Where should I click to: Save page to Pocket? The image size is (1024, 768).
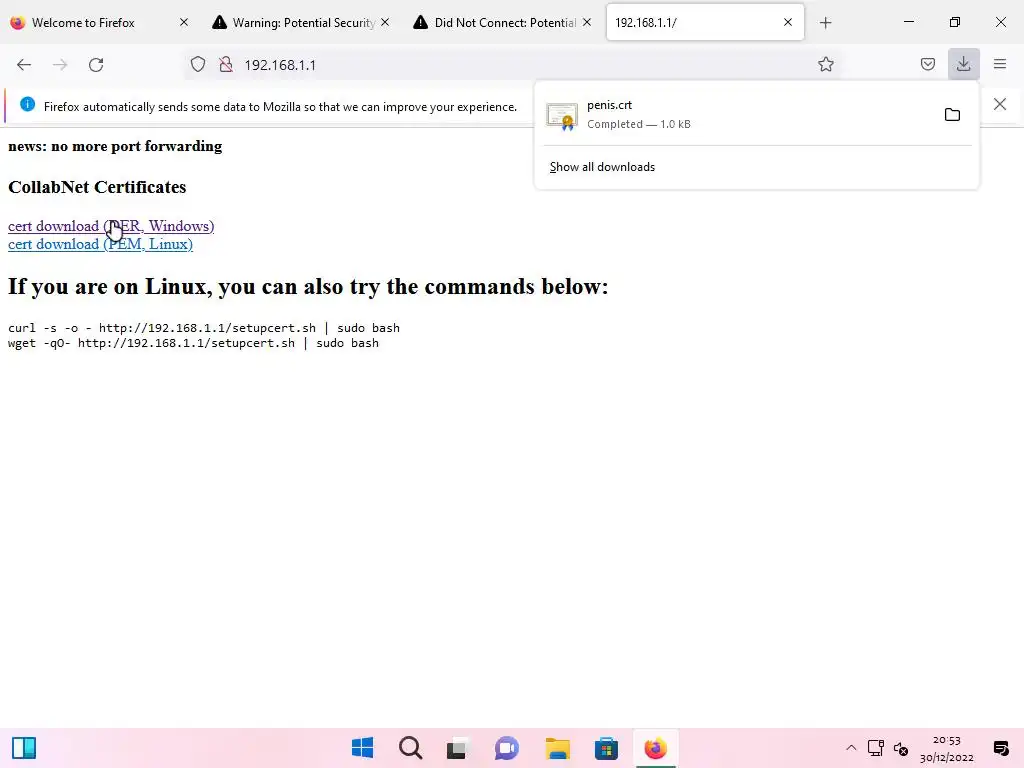(x=927, y=64)
